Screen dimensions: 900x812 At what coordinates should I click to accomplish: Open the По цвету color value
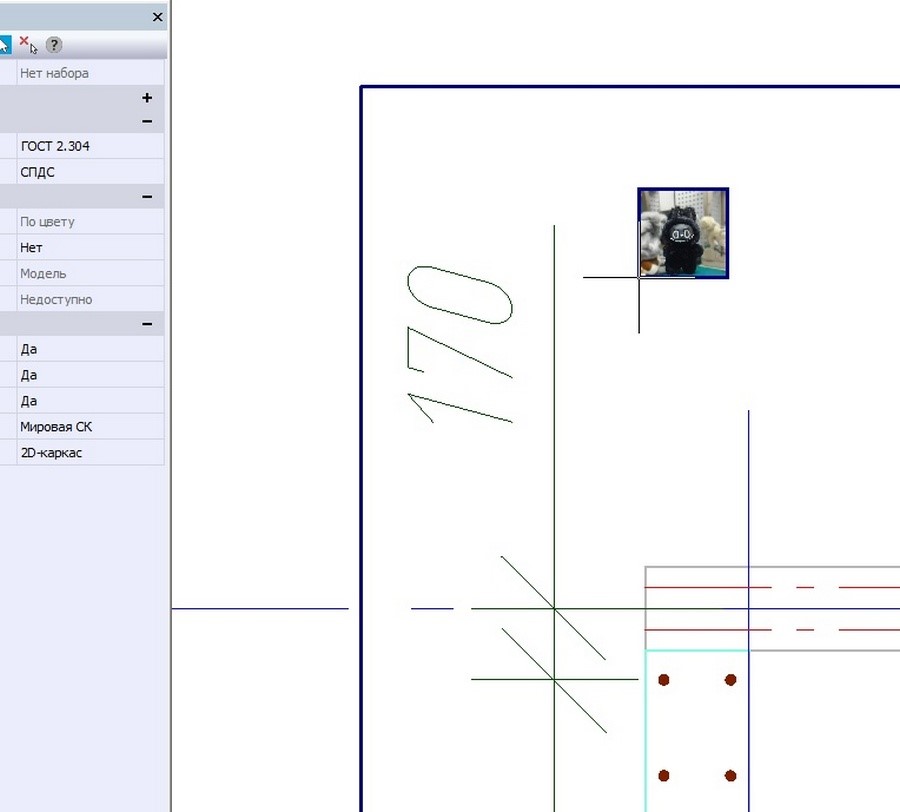point(90,222)
